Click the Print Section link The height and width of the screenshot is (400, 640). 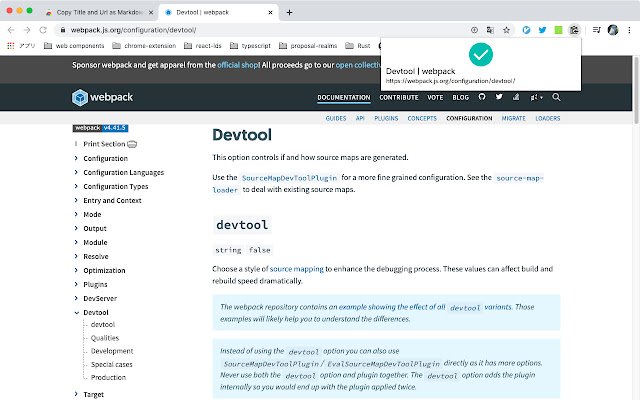tap(104, 144)
